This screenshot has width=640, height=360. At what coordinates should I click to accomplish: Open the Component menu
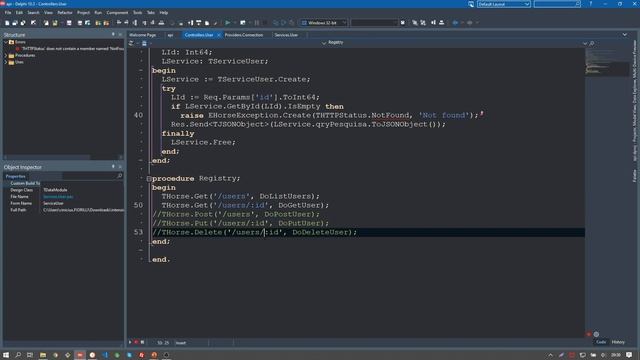117,13
